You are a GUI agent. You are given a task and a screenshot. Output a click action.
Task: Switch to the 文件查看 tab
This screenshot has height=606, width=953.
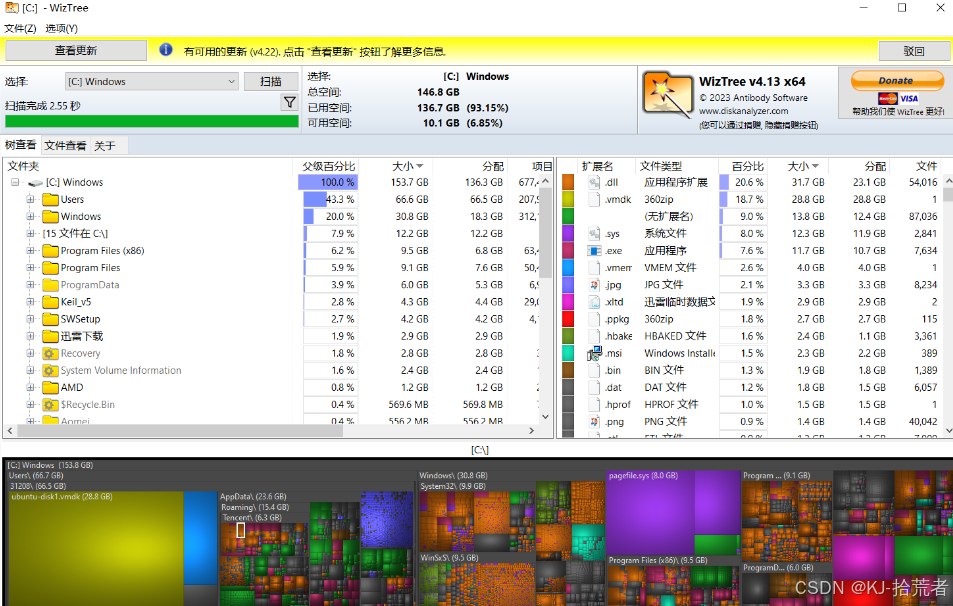pyautogui.click(x=65, y=145)
